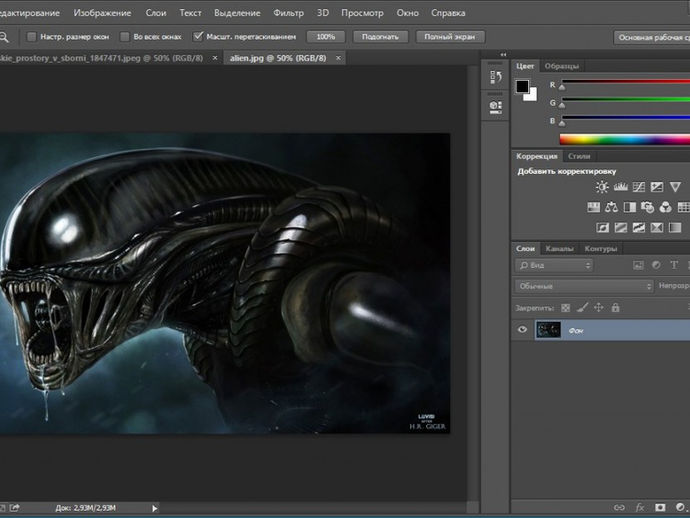Viewport: 690px width, 518px height.
Task: Add a Photo Filter adjustment
Action: (x=647, y=207)
